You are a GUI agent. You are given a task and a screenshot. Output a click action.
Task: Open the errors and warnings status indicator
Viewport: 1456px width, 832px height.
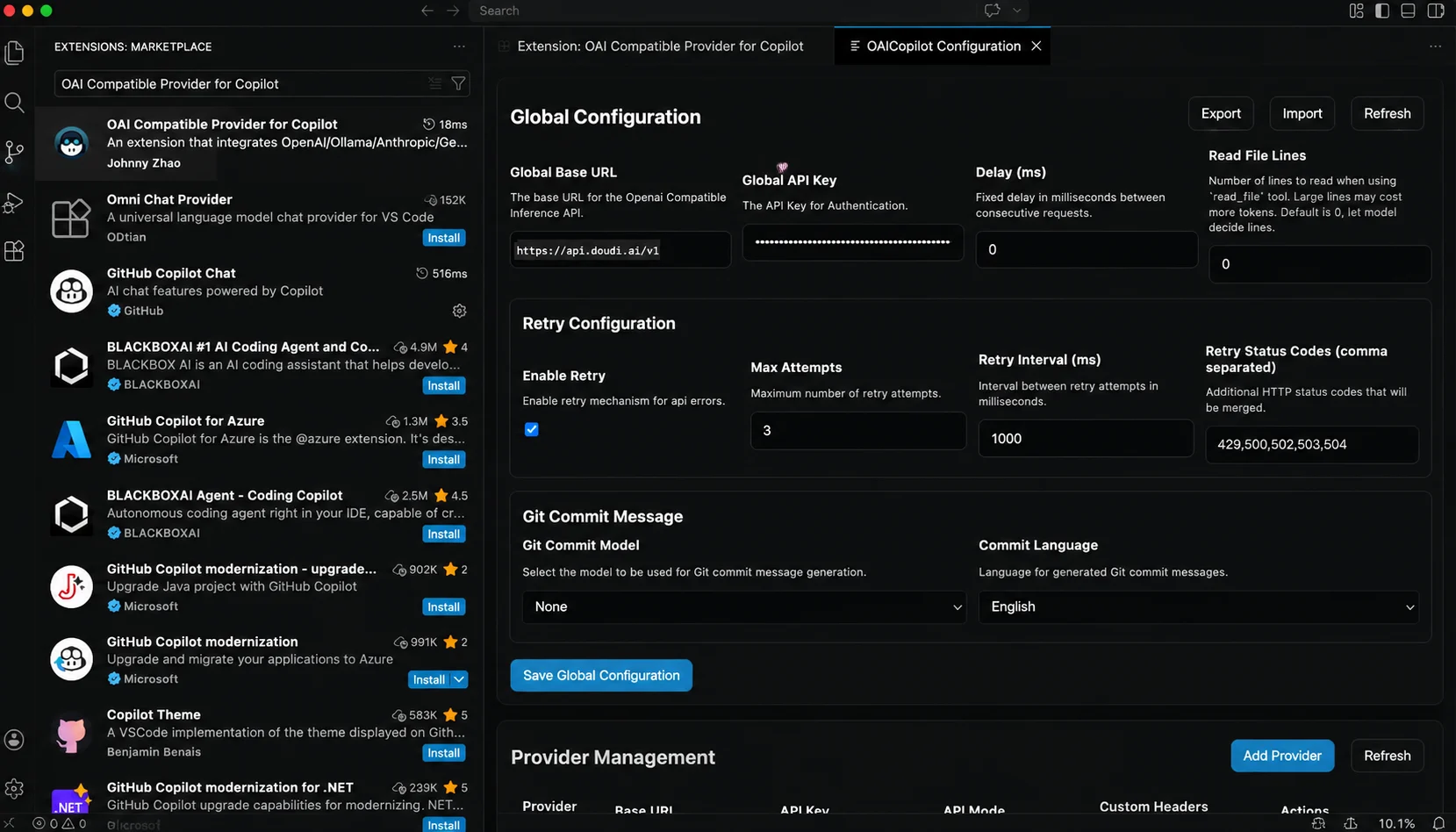coord(60,823)
